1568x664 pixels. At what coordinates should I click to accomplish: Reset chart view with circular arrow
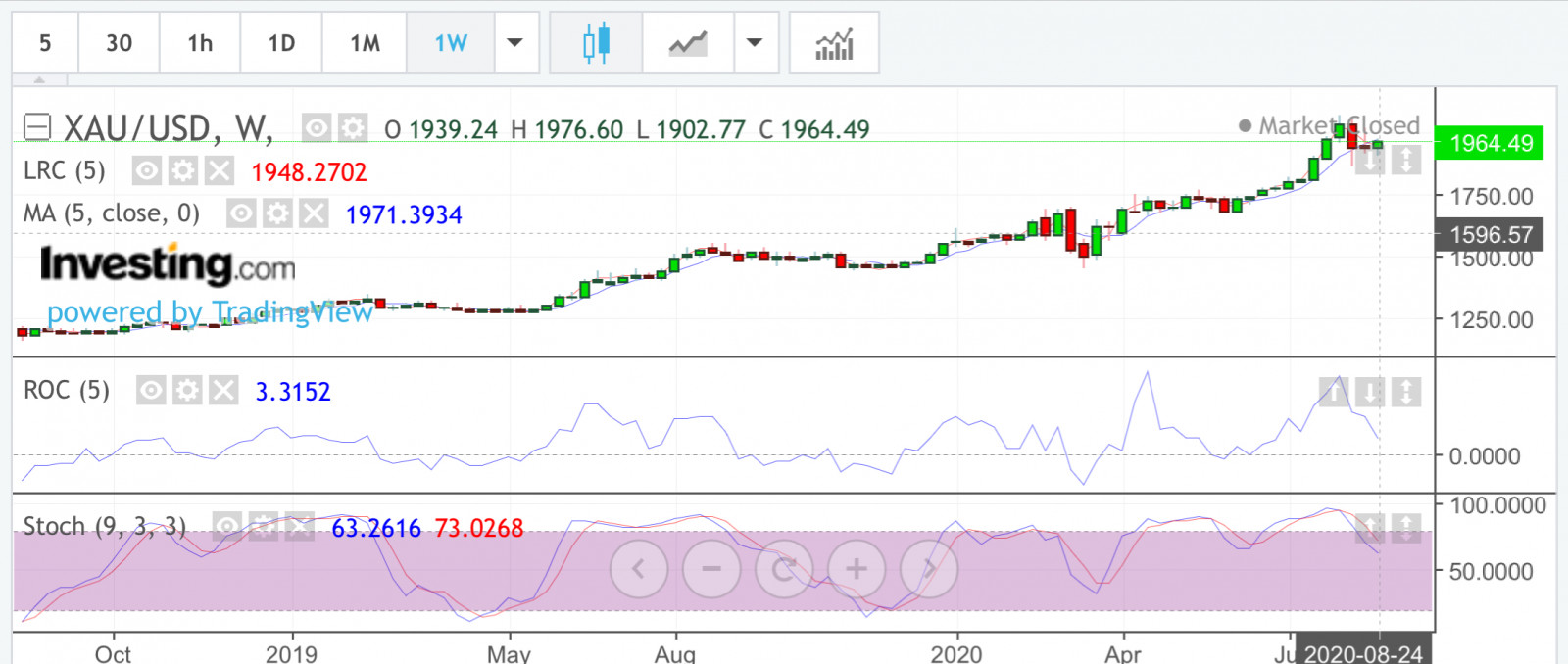click(784, 568)
